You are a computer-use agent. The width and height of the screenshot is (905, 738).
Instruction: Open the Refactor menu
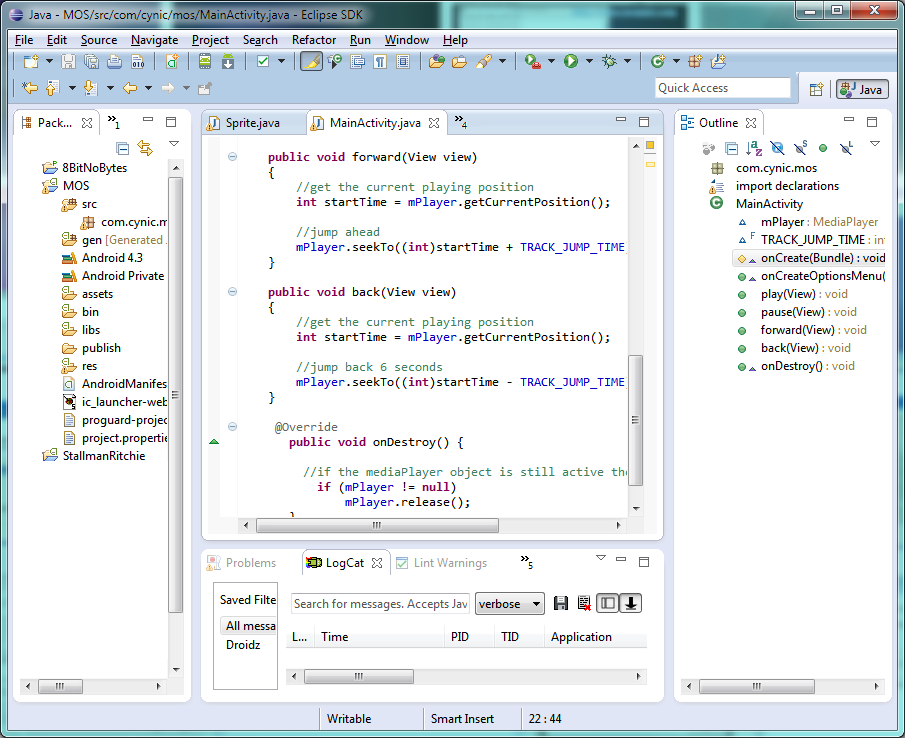pos(314,40)
